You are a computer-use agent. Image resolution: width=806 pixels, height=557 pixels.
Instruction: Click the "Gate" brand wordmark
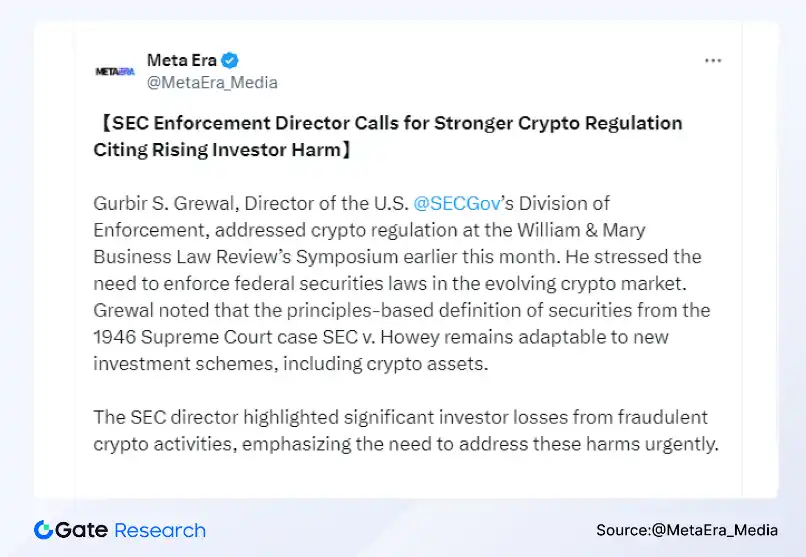coord(82,530)
